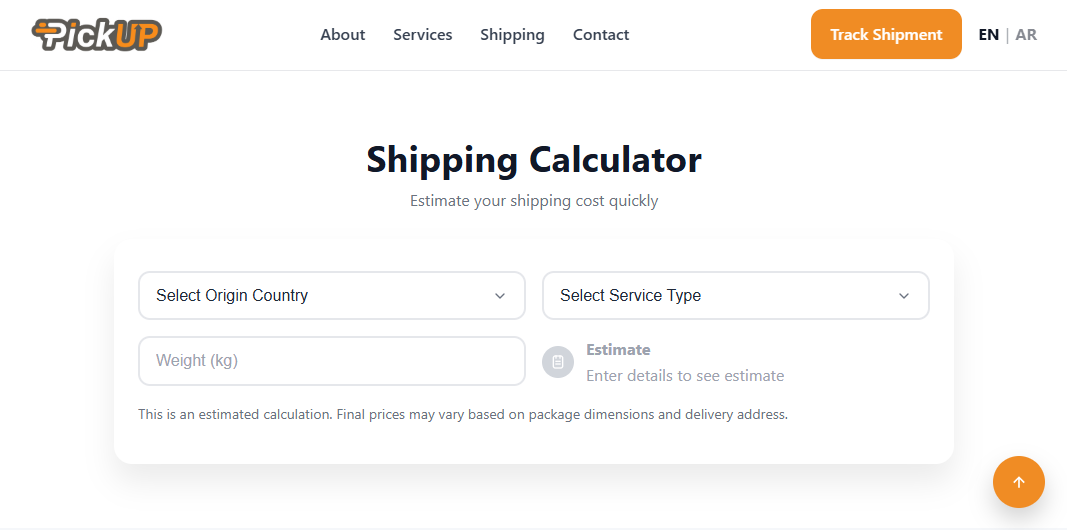Select the Shipping nav item
Viewport: 1067px width, 530px height.
[x=512, y=35]
